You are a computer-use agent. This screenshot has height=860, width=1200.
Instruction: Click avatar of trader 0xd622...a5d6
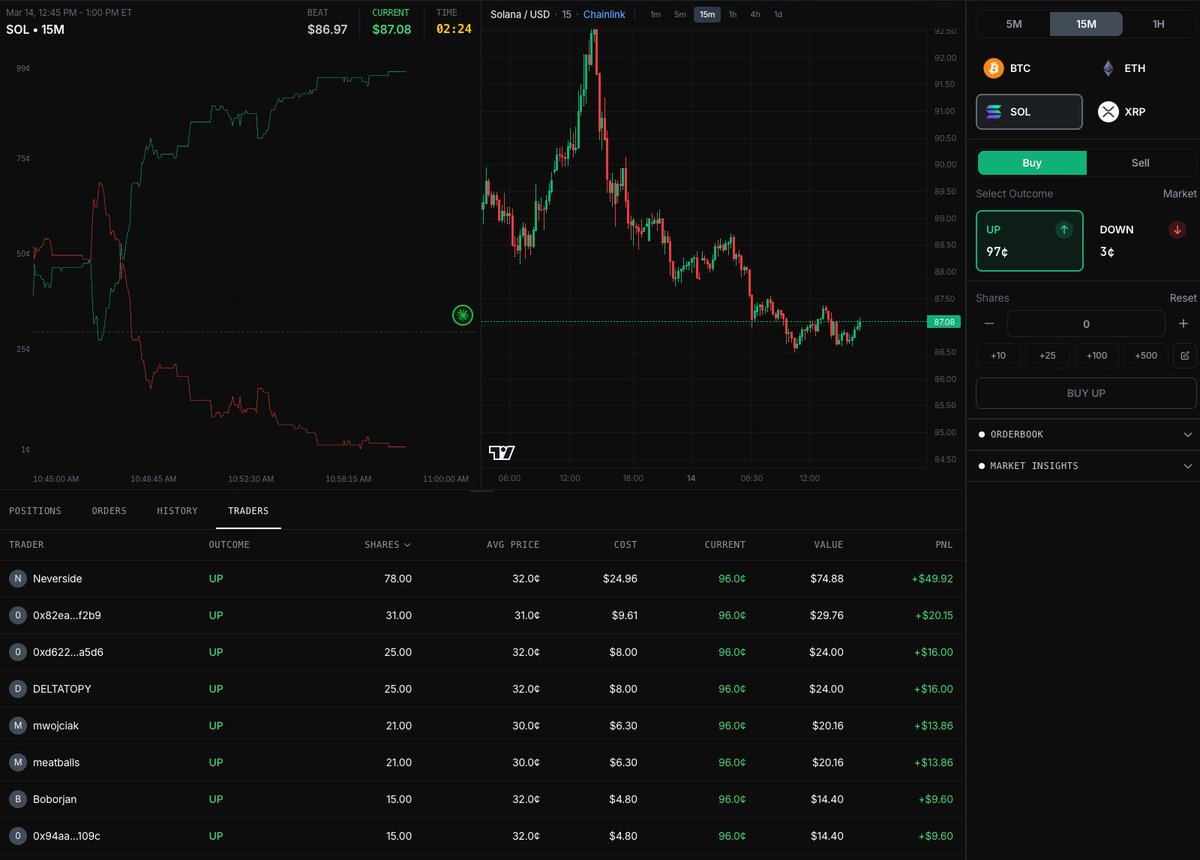click(x=17, y=652)
